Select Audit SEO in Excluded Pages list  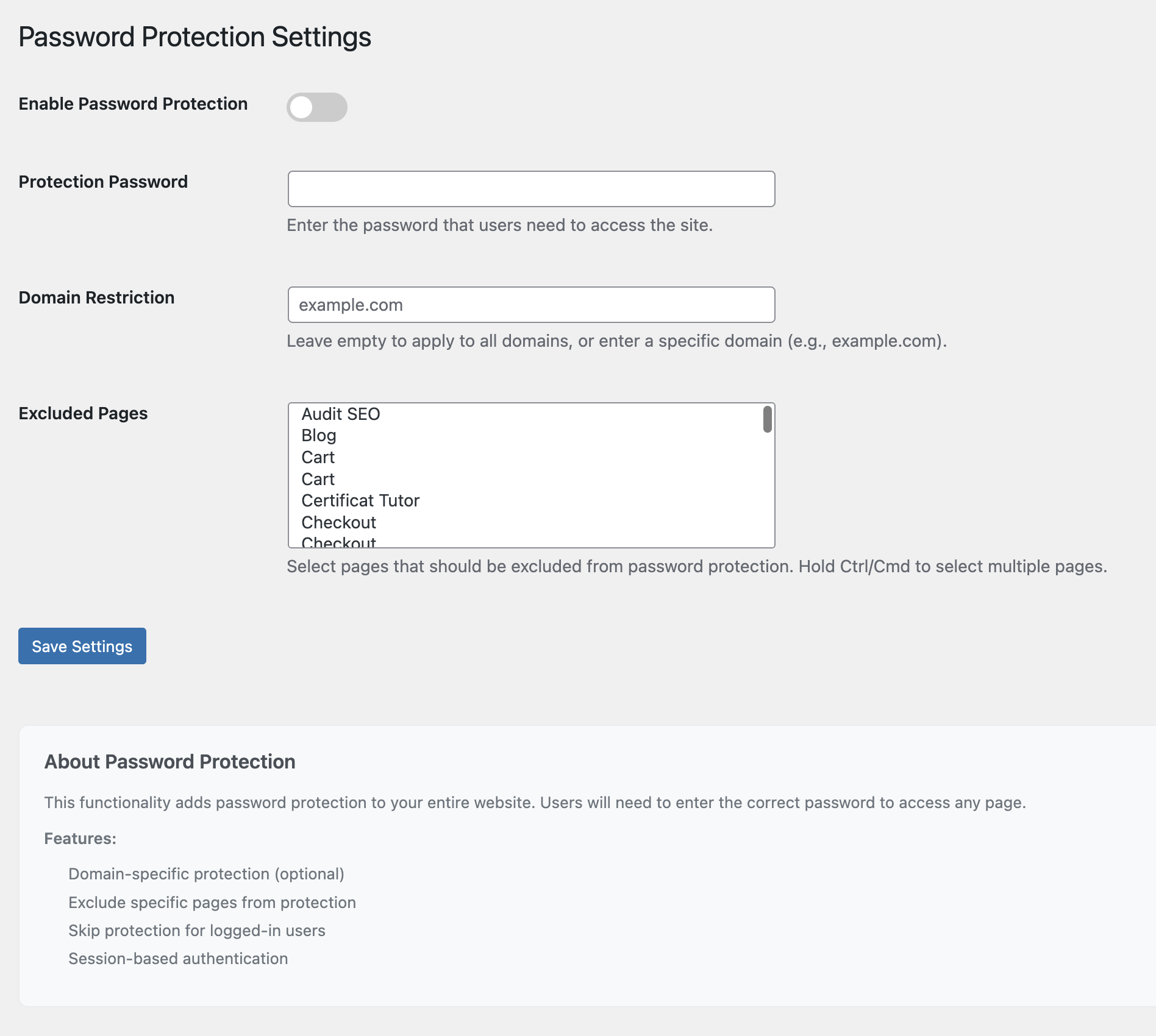341,414
